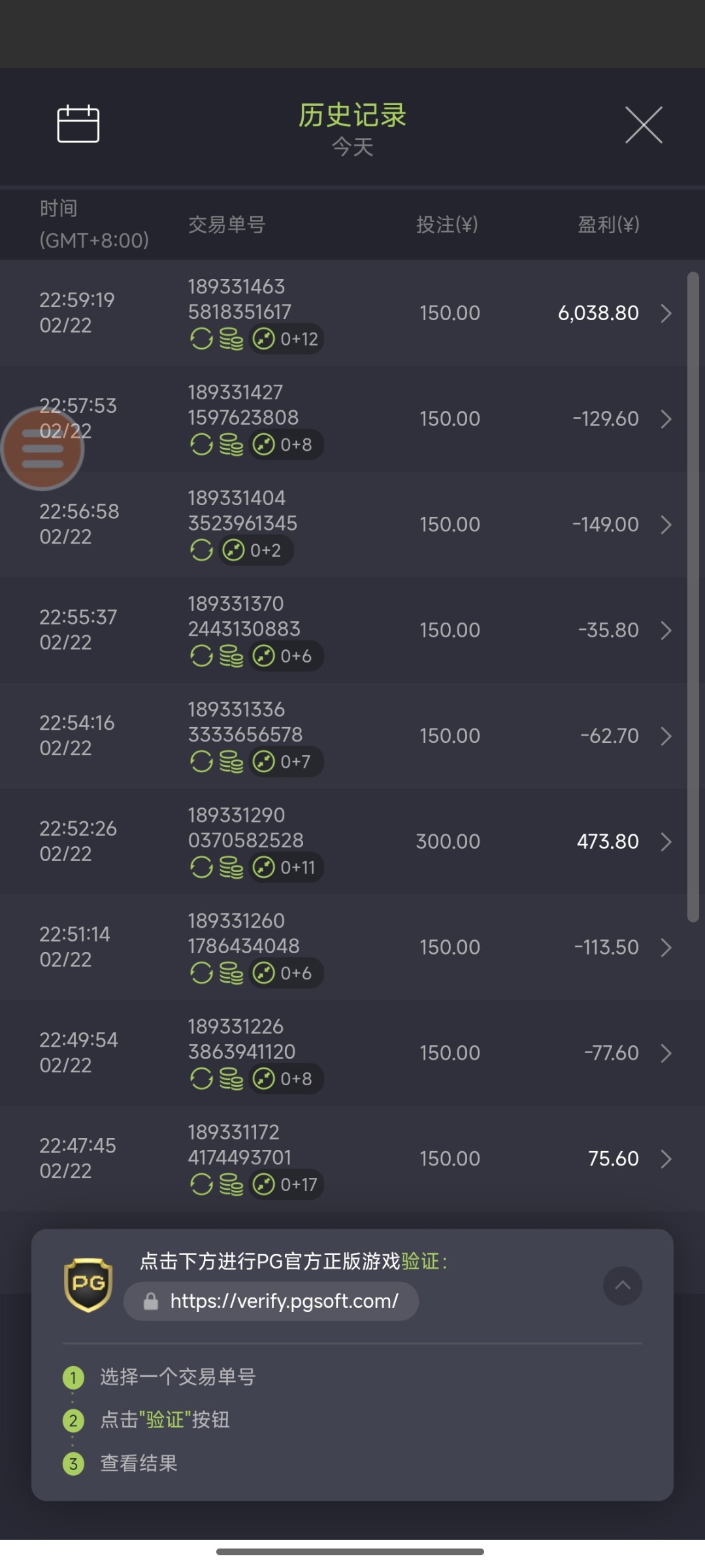Collapse the PG verification panel
This screenshot has width=705, height=1568.
tap(622, 1286)
